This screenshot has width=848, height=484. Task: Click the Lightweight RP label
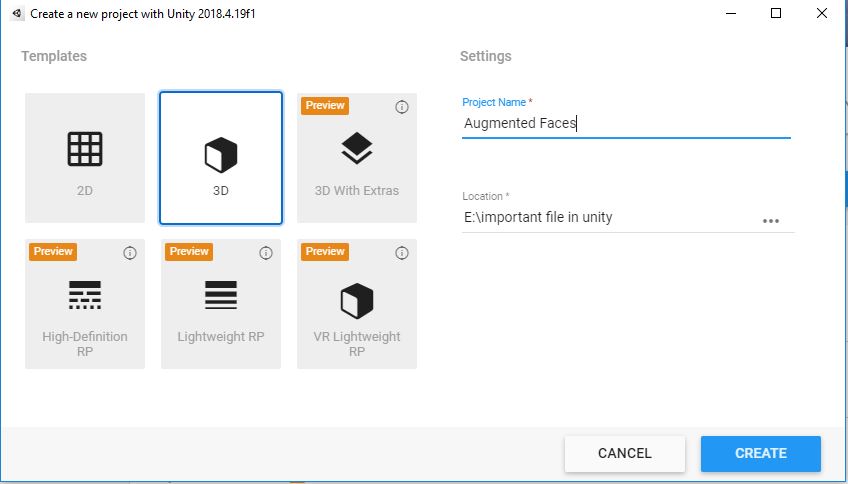pos(221,336)
